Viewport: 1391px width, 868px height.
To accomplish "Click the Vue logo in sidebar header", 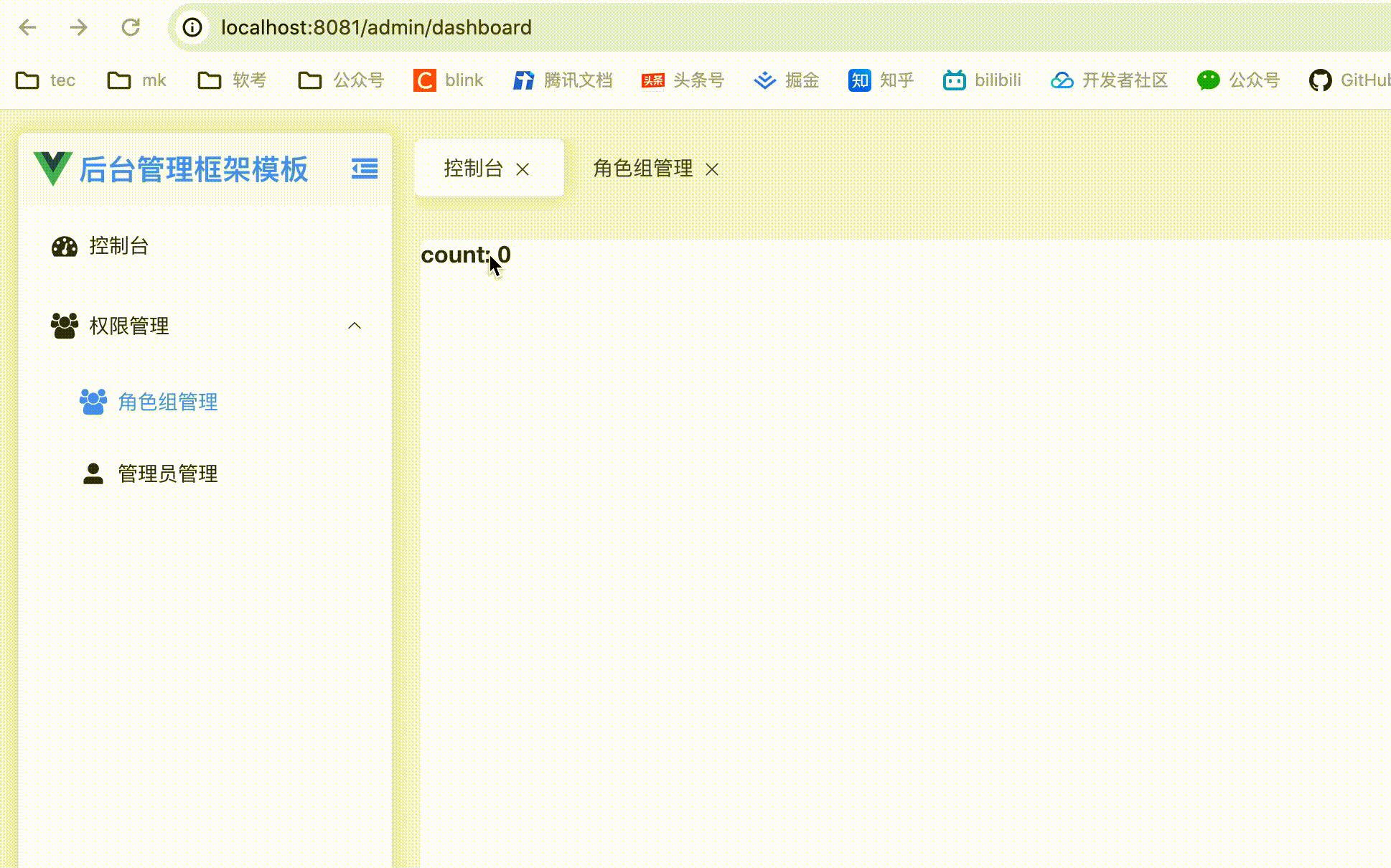I will coord(52,169).
